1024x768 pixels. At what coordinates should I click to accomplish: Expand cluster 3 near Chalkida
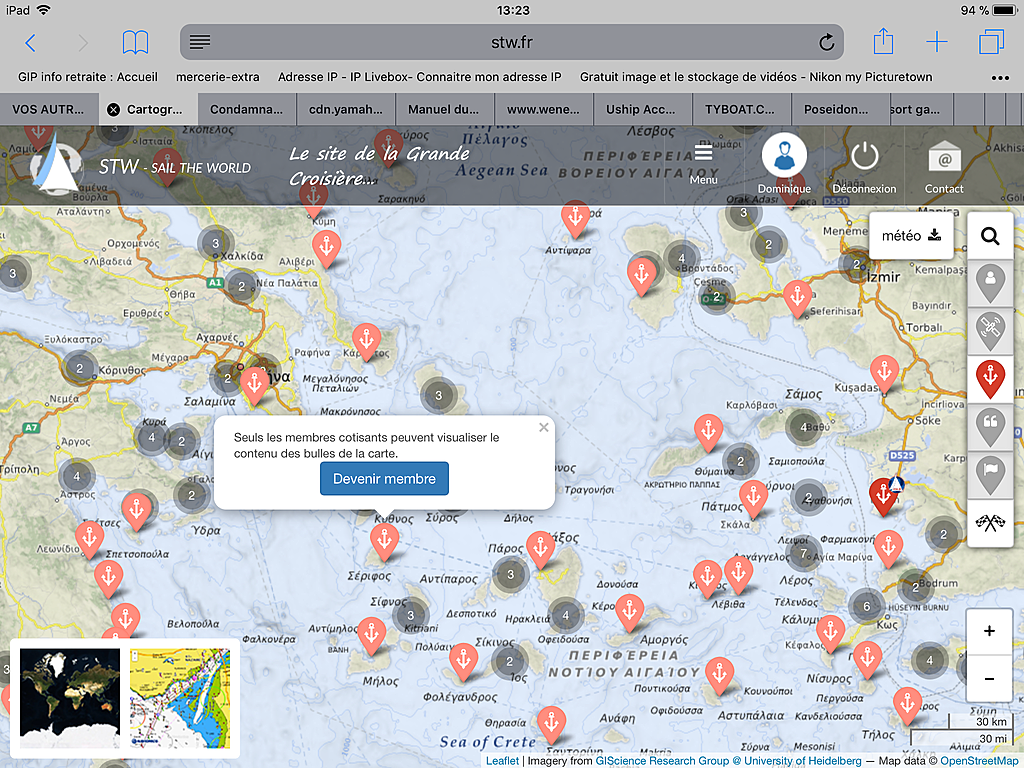(x=216, y=244)
